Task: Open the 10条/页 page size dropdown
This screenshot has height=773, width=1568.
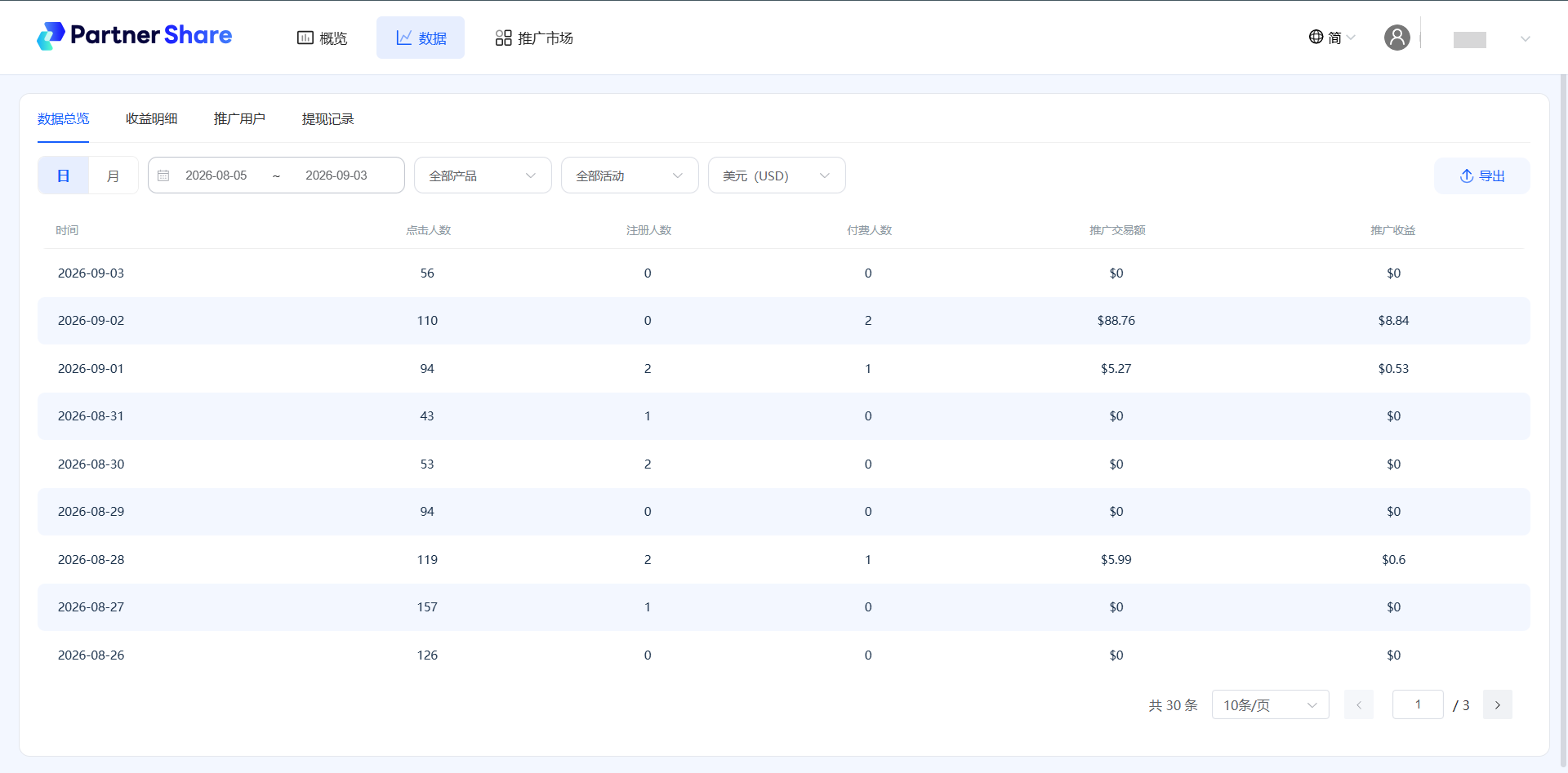Action: point(1270,704)
